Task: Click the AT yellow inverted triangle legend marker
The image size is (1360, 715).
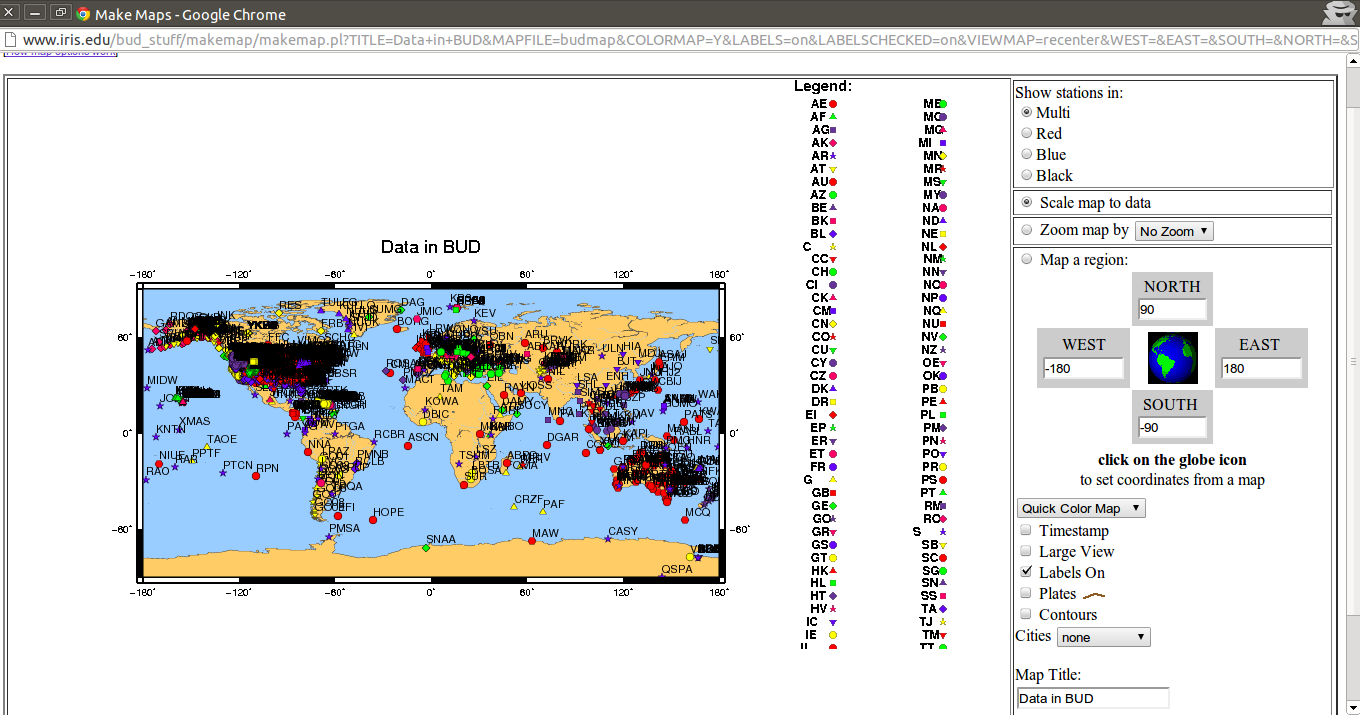Action: (x=833, y=169)
